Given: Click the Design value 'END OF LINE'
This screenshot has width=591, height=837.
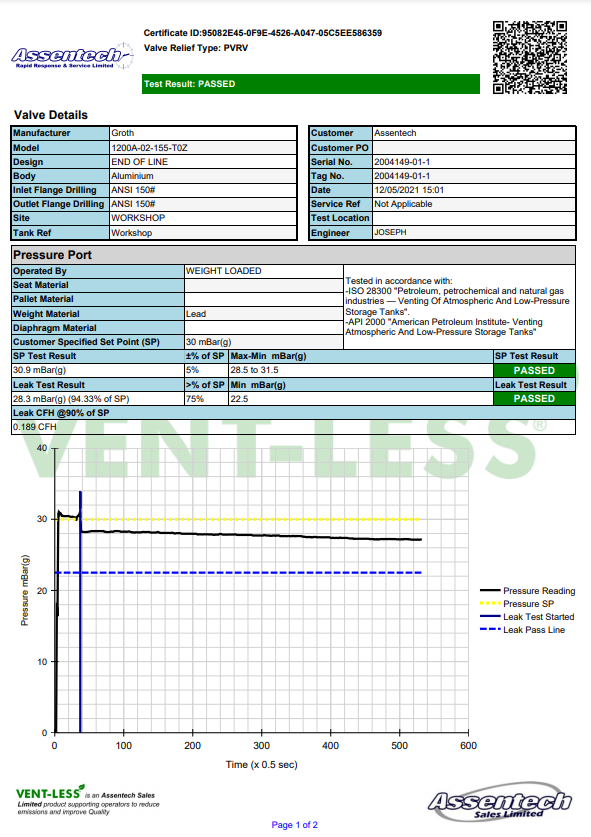Looking at the screenshot, I should click(139, 162).
